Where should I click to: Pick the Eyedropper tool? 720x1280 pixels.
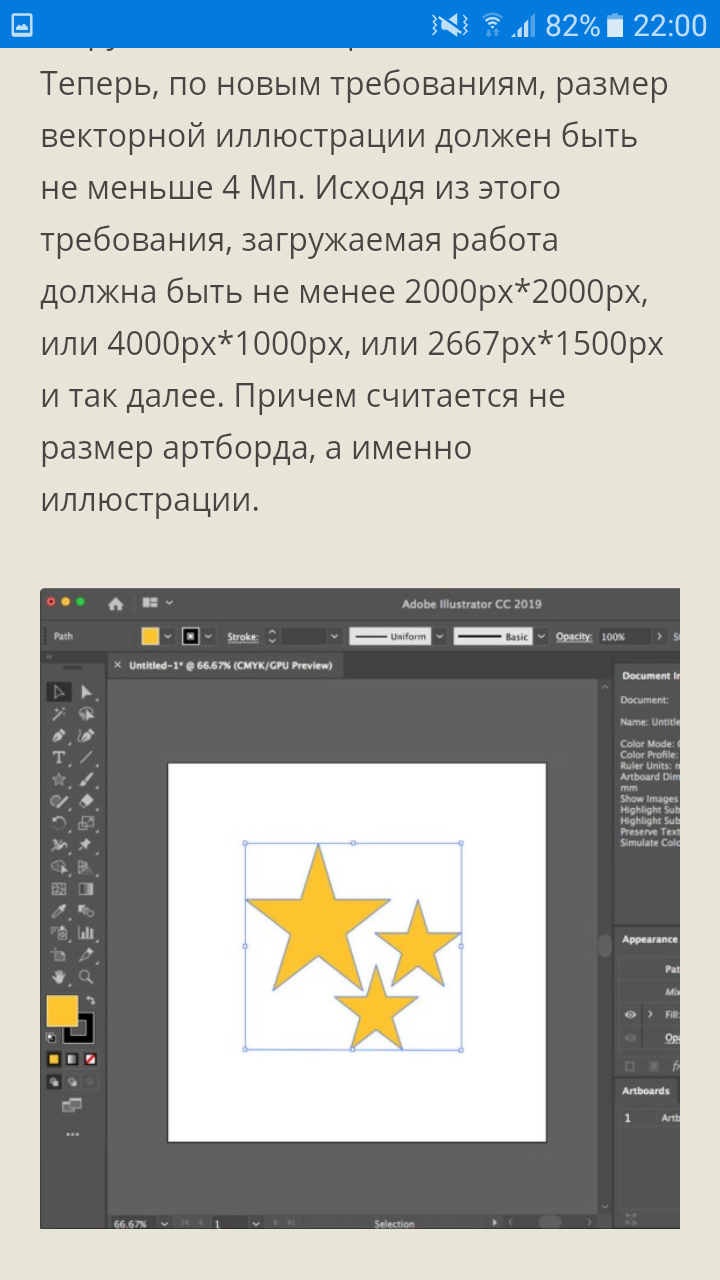(x=58, y=910)
